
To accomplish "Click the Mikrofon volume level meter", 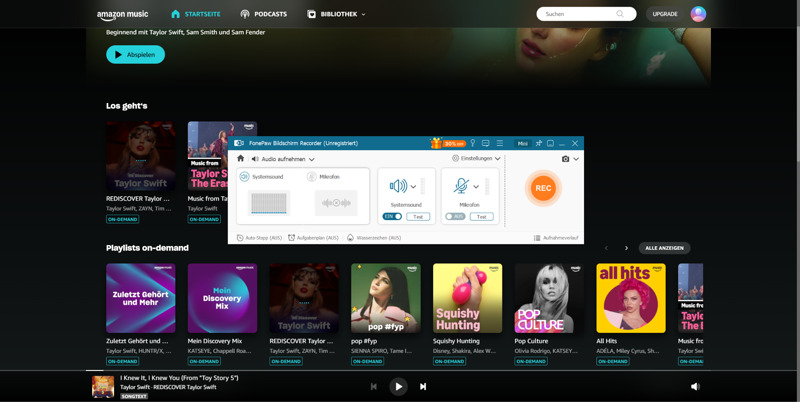I will tap(487, 187).
